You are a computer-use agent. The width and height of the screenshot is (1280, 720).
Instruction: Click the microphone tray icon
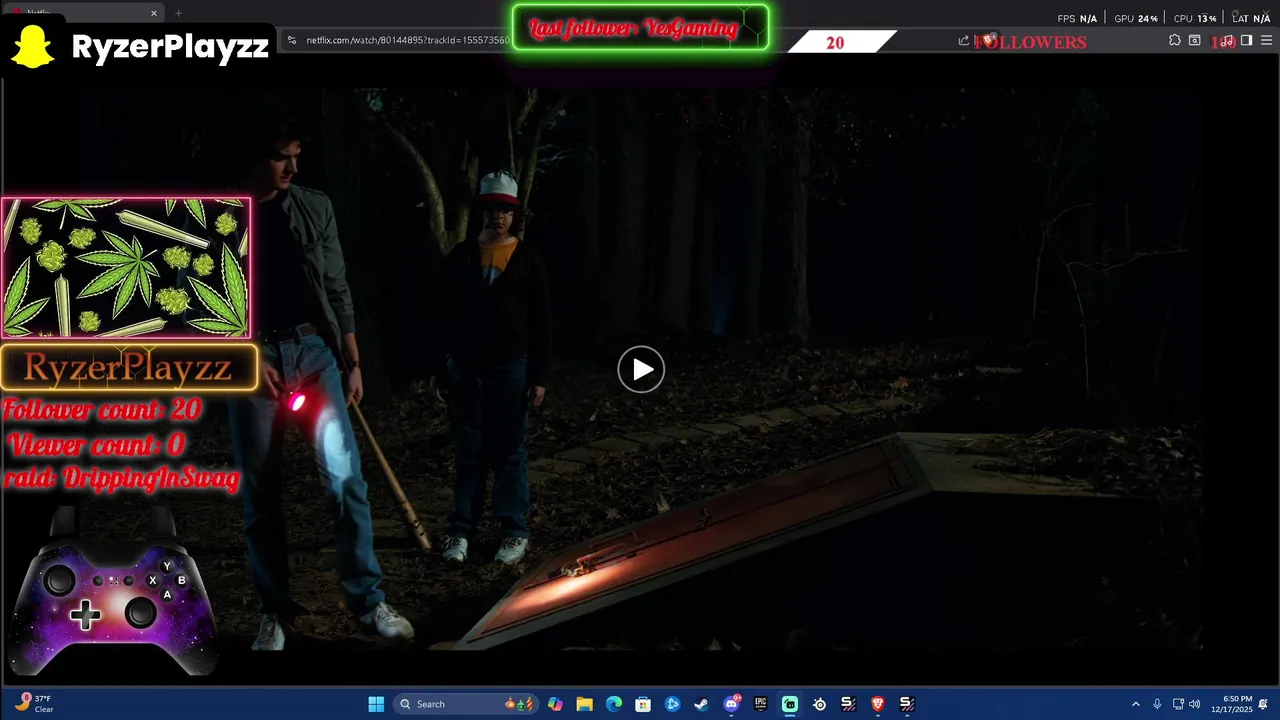tap(1157, 704)
